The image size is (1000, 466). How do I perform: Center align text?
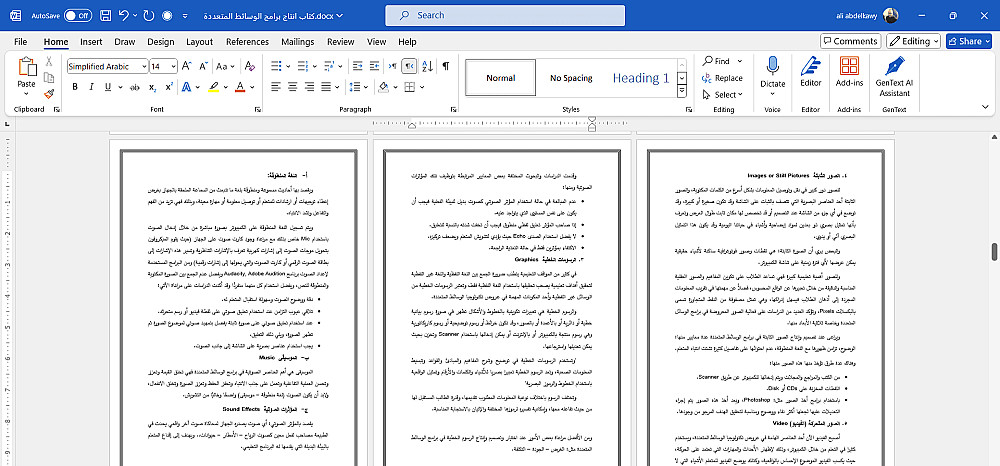(x=293, y=87)
